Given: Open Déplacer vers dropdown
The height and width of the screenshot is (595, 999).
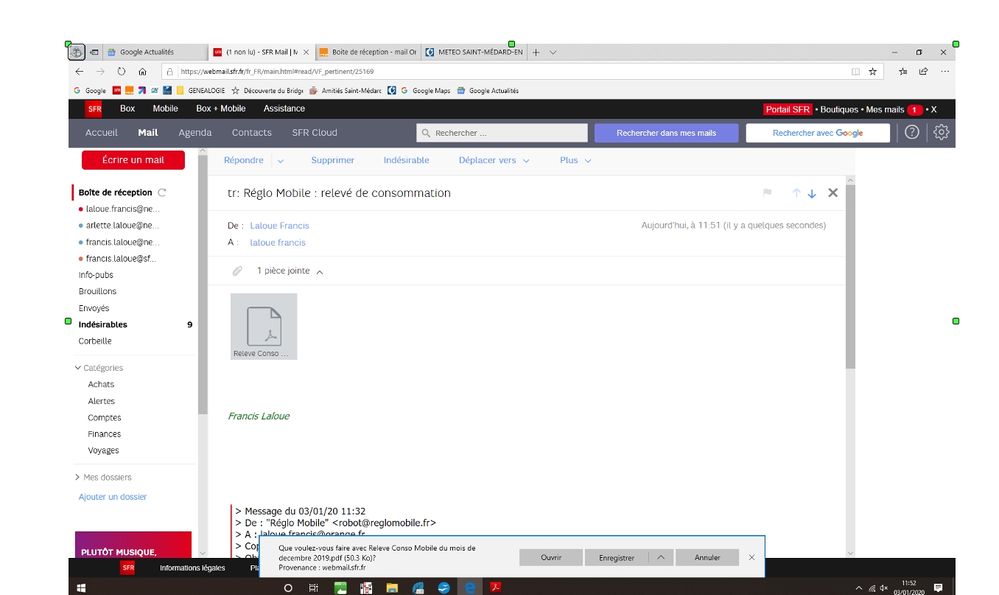Looking at the screenshot, I should (494, 161).
